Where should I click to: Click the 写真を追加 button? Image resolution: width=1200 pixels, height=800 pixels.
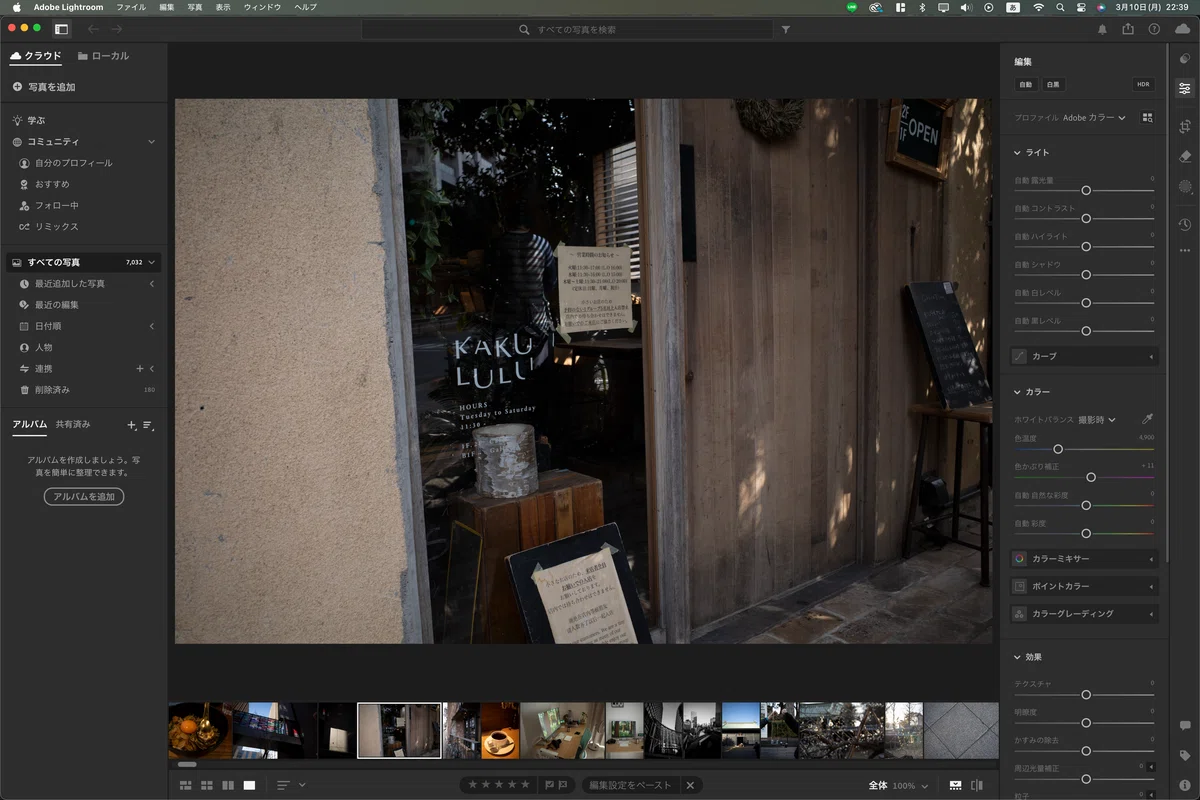pyautogui.click(x=44, y=87)
